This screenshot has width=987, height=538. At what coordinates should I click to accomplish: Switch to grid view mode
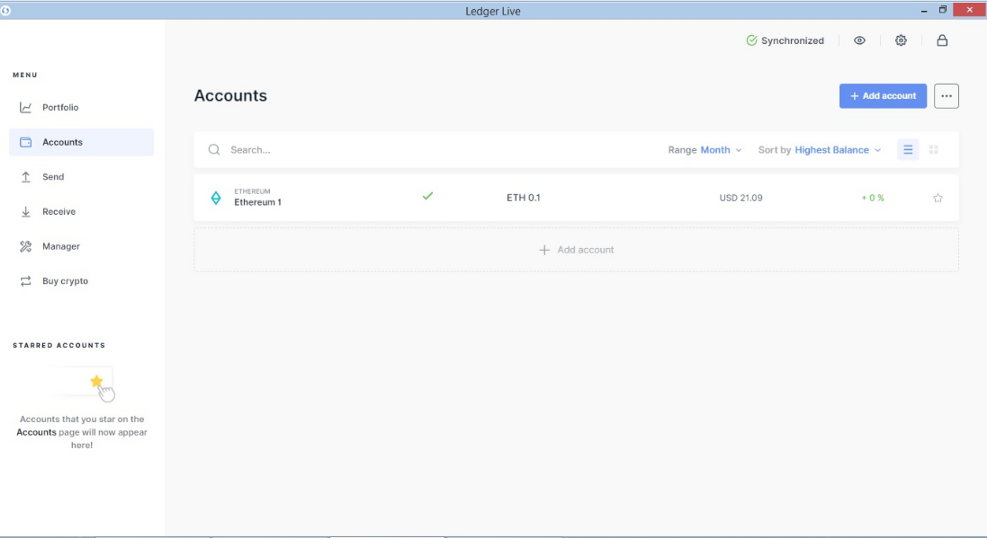[933, 150]
